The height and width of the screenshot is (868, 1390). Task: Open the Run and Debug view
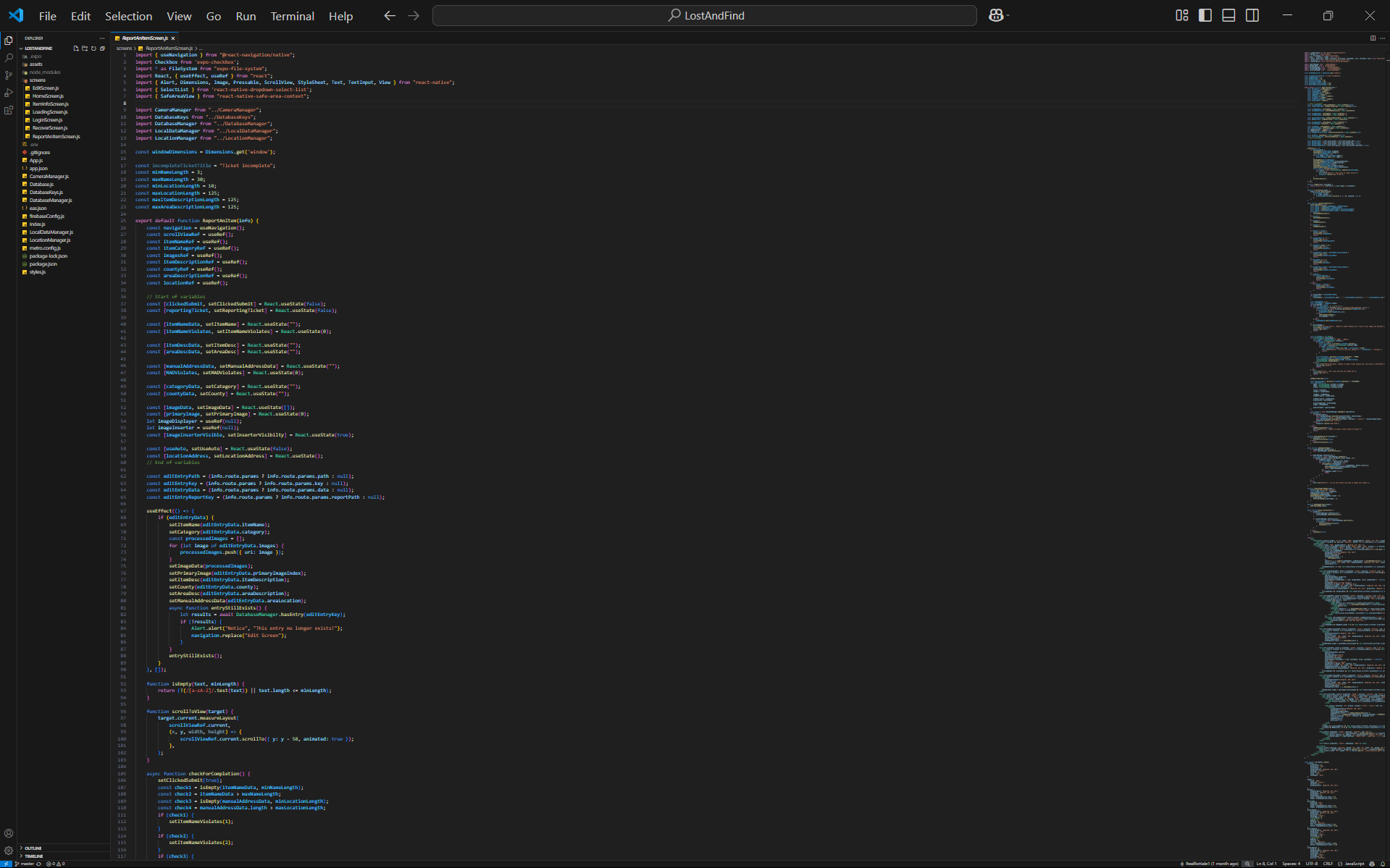tap(9, 93)
